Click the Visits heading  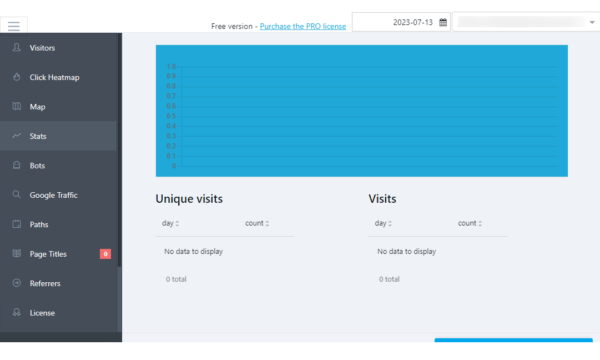382,199
